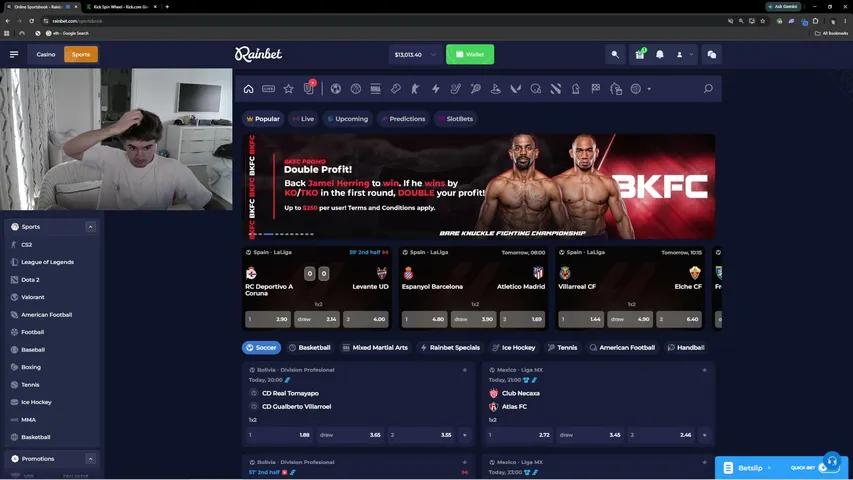Select the Live filter tab
Screen dimensions: 853x480
[x=303, y=119]
